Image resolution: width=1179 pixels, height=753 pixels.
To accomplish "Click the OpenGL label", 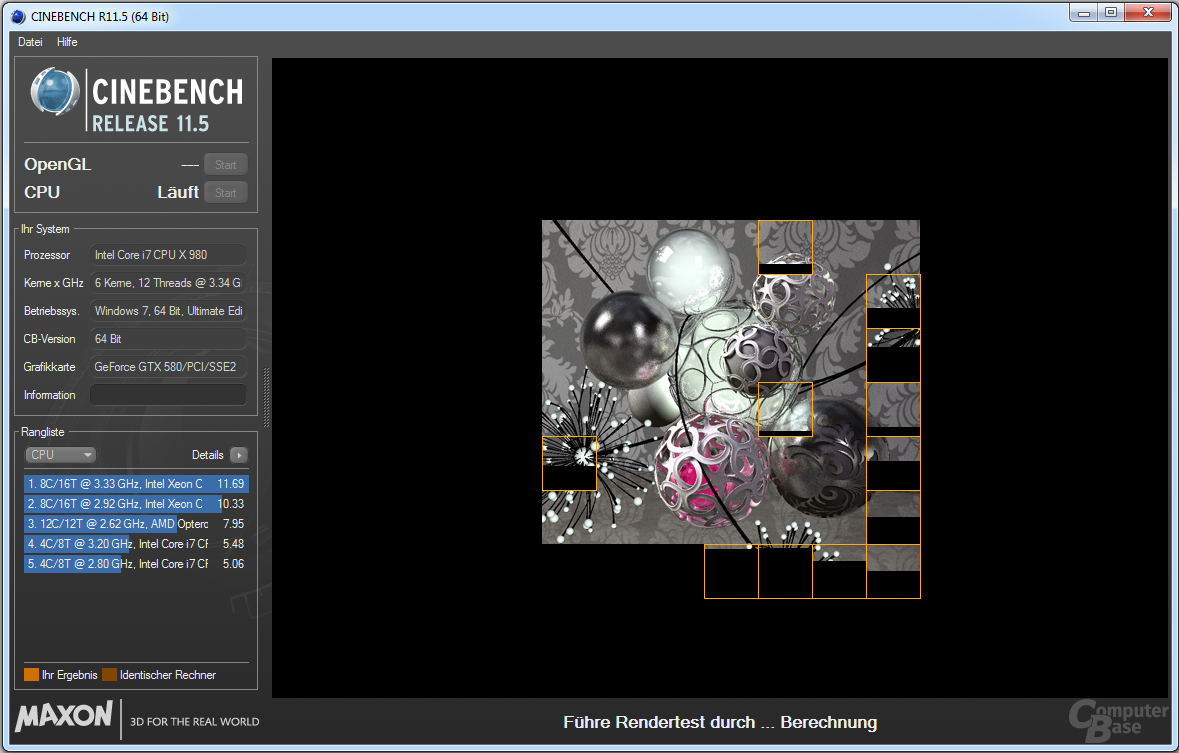I will click(x=57, y=165).
